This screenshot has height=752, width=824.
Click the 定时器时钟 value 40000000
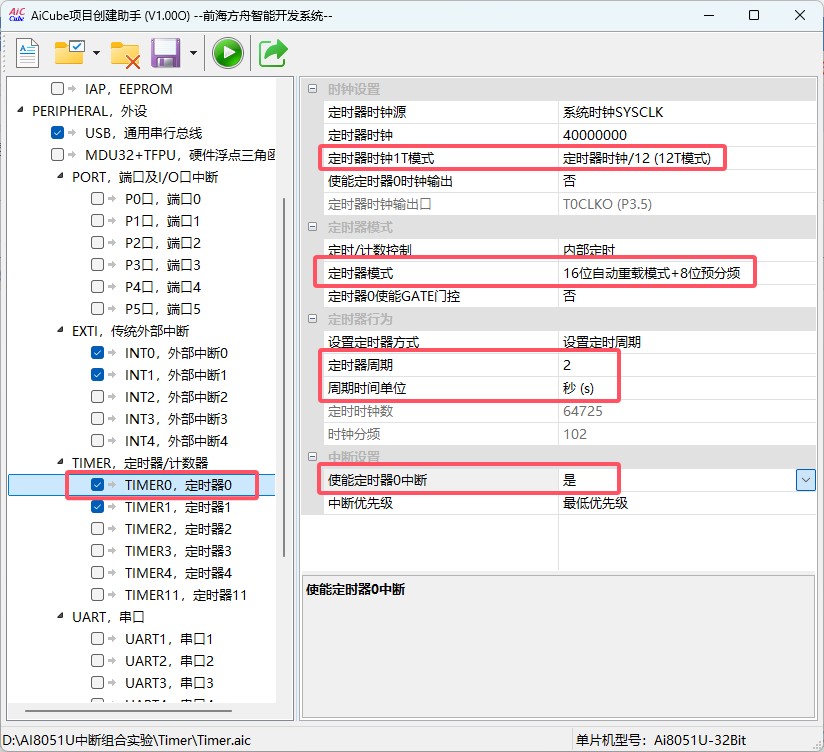point(687,135)
